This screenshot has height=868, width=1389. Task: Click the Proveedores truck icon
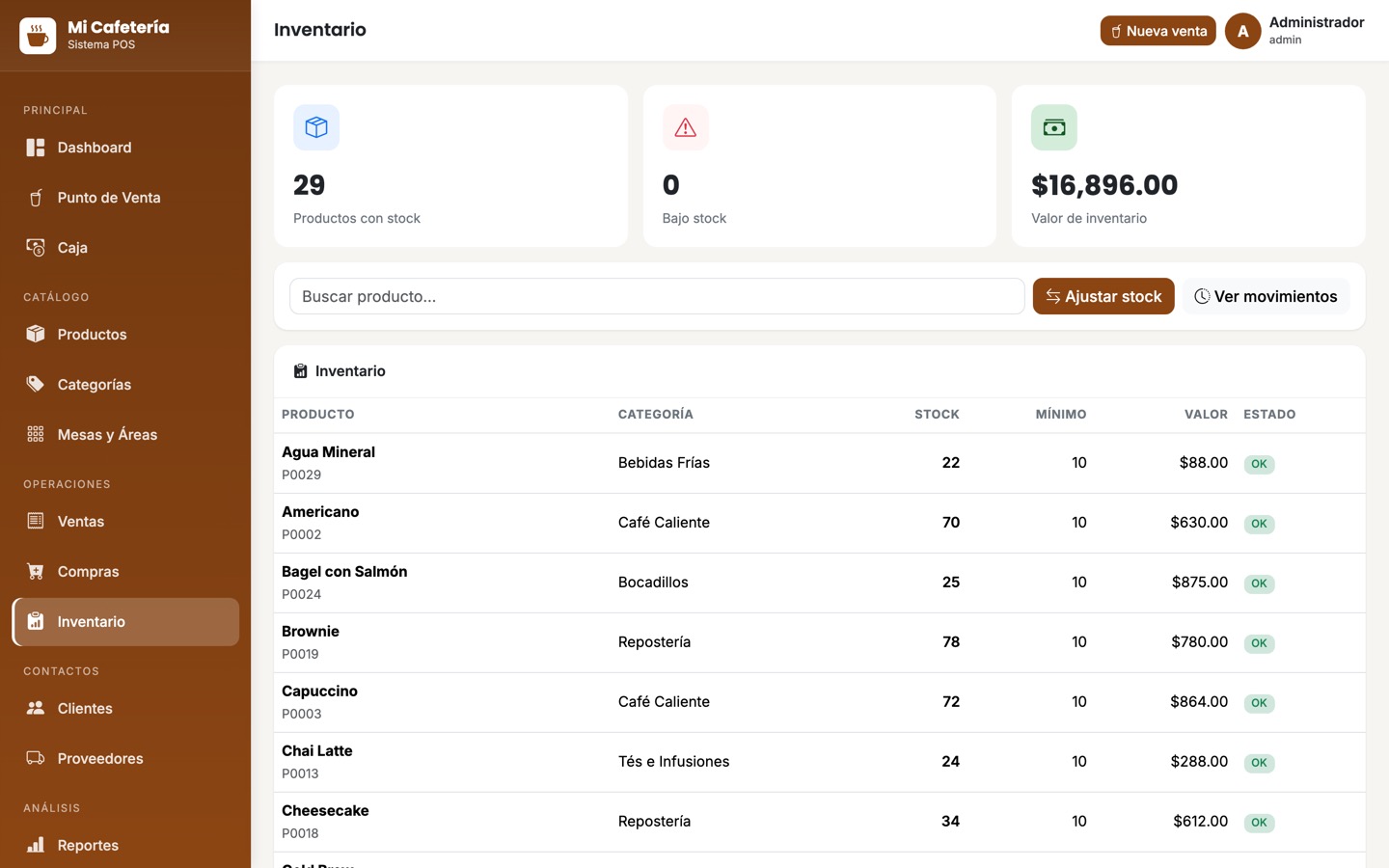pos(36,758)
